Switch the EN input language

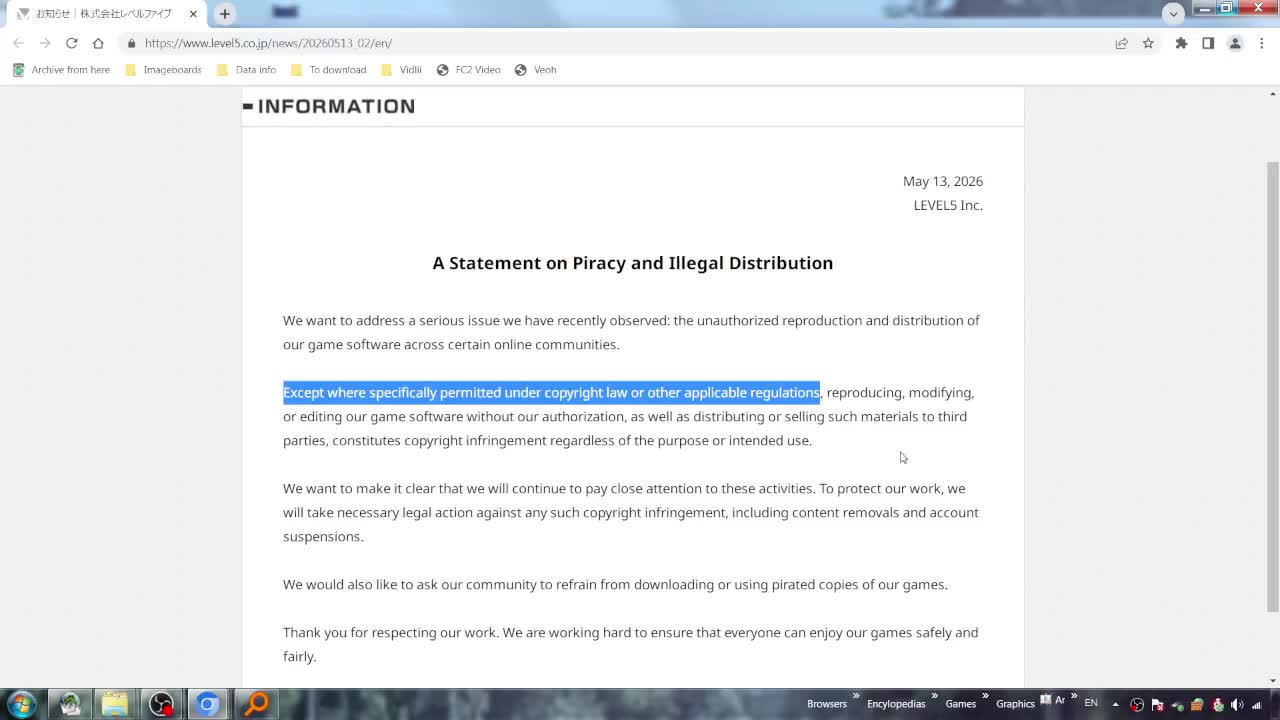[x=1091, y=704]
